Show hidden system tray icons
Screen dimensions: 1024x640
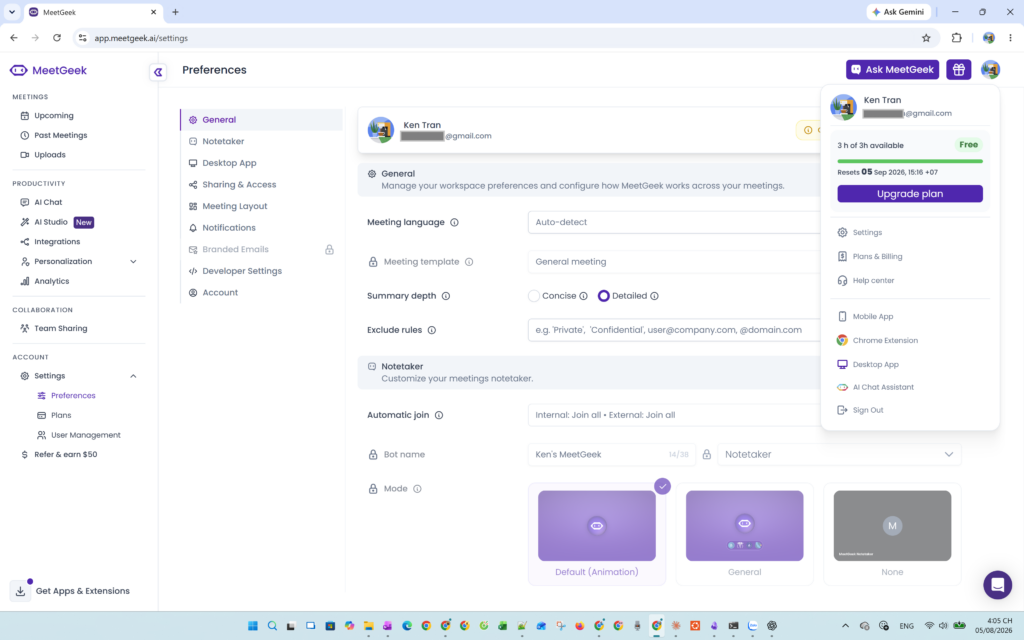tap(845, 626)
